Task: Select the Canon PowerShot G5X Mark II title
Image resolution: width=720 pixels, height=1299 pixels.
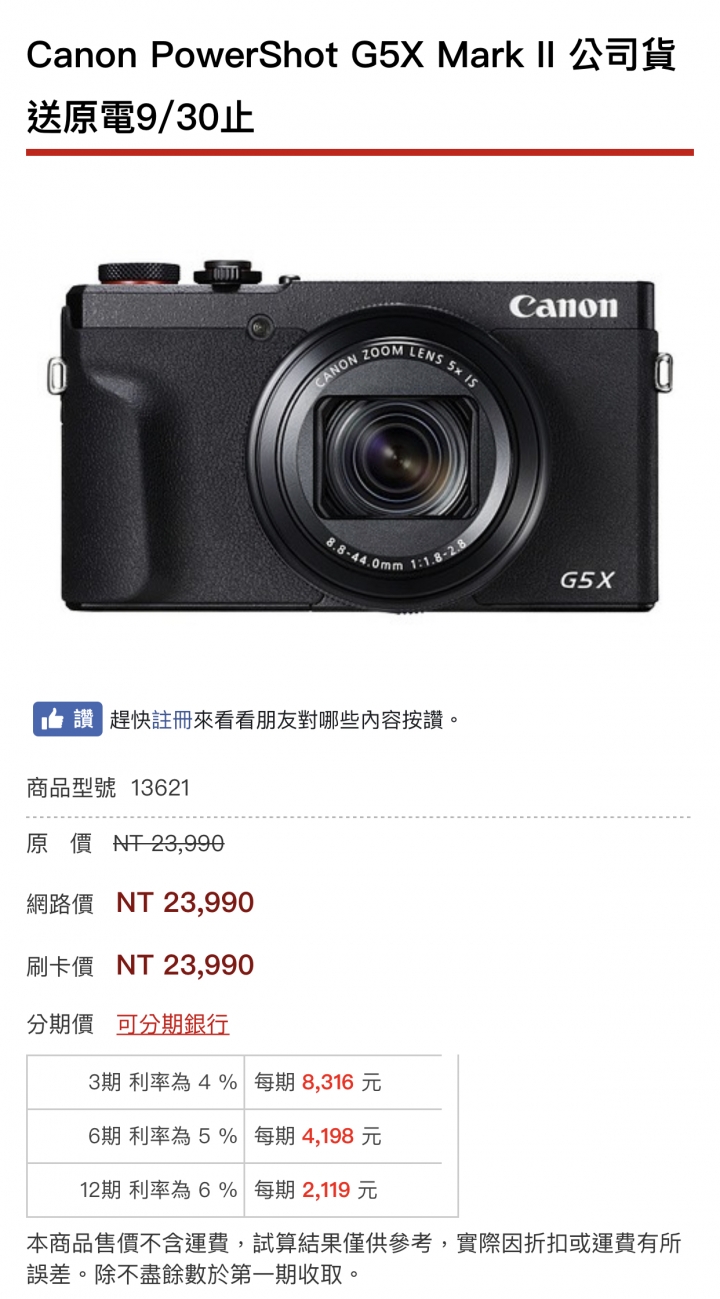Action: coord(352,87)
